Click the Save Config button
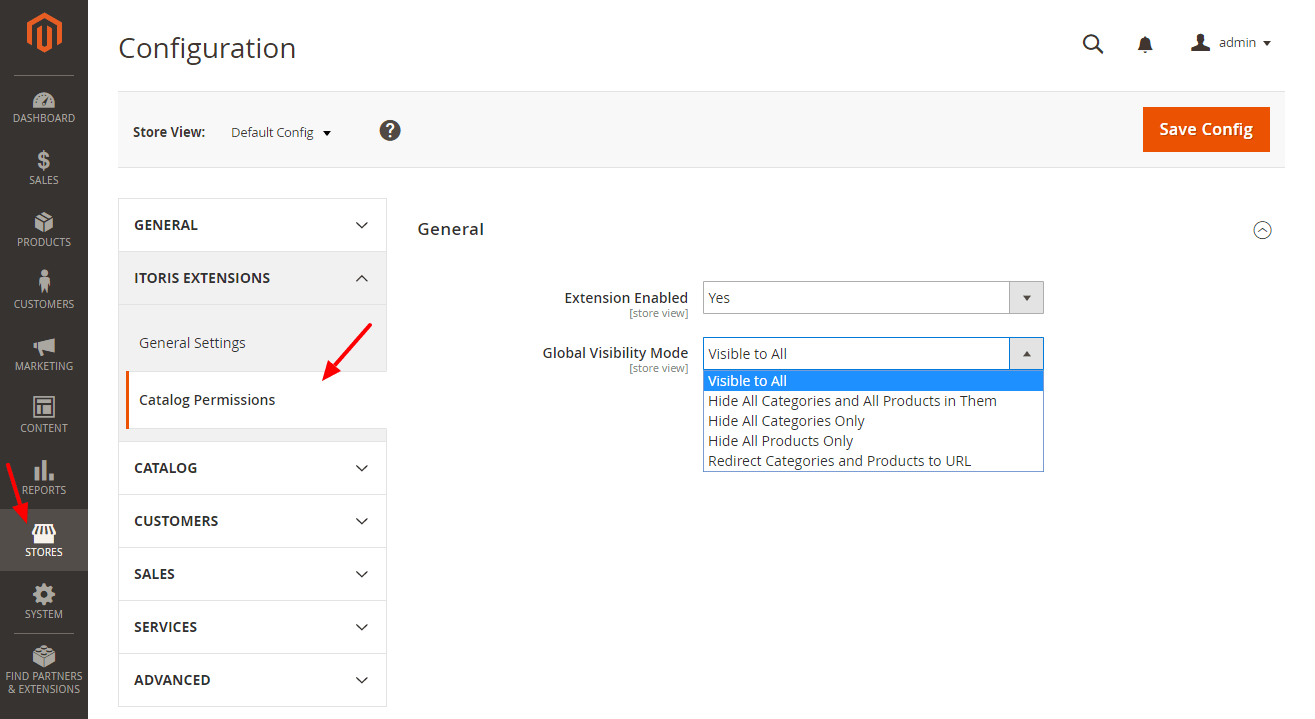The height and width of the screenshot is (719, 1315). 1205,129
